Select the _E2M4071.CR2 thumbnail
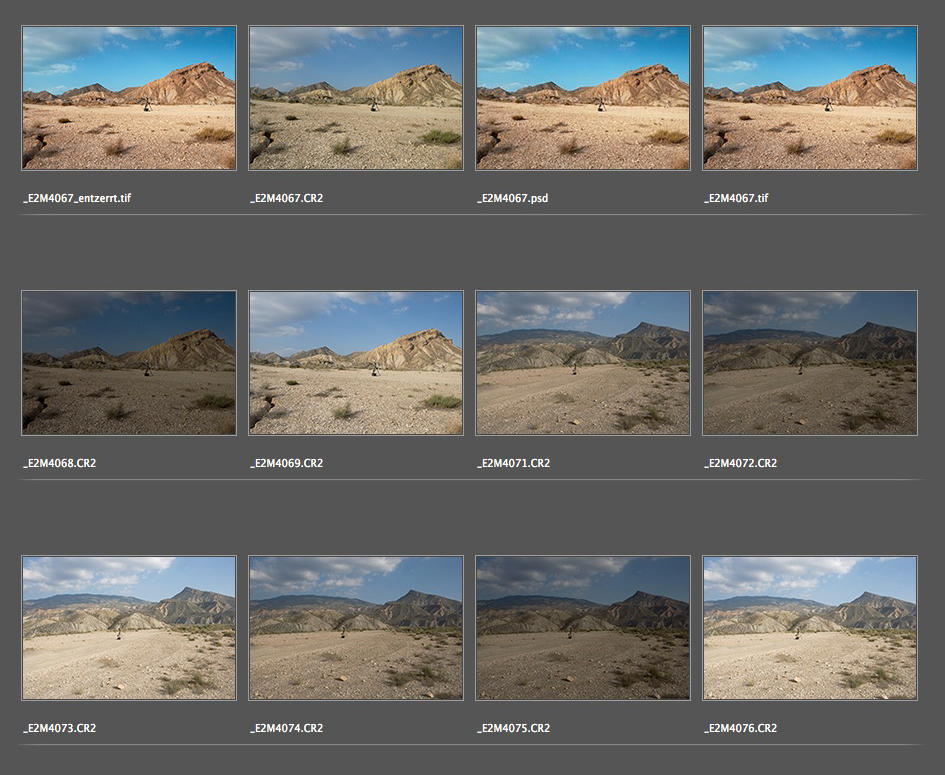 pyautogui.click(x=583, y=363)
